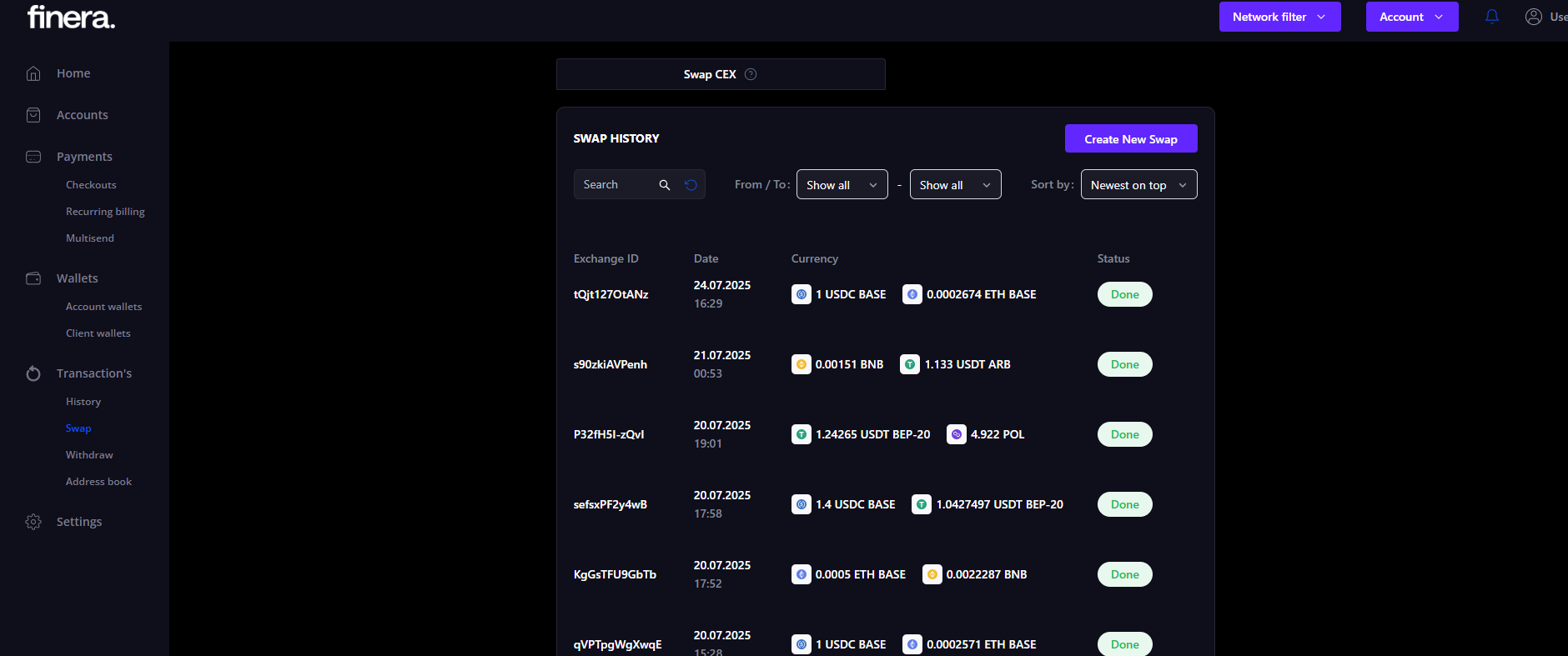Click the Accounts bag icon

(x=33, y=115)
